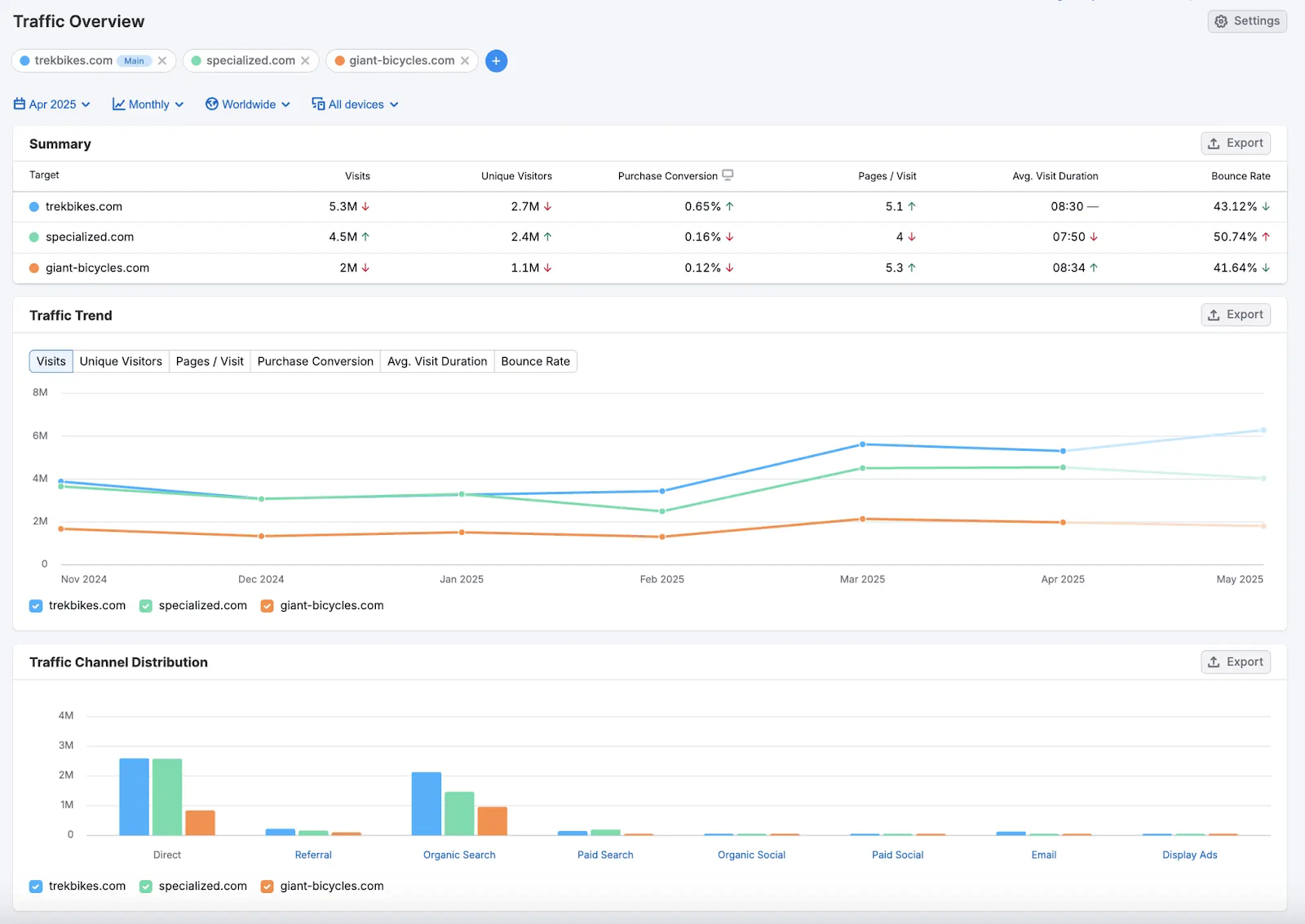Export the Traffic Trend data

1236,314
